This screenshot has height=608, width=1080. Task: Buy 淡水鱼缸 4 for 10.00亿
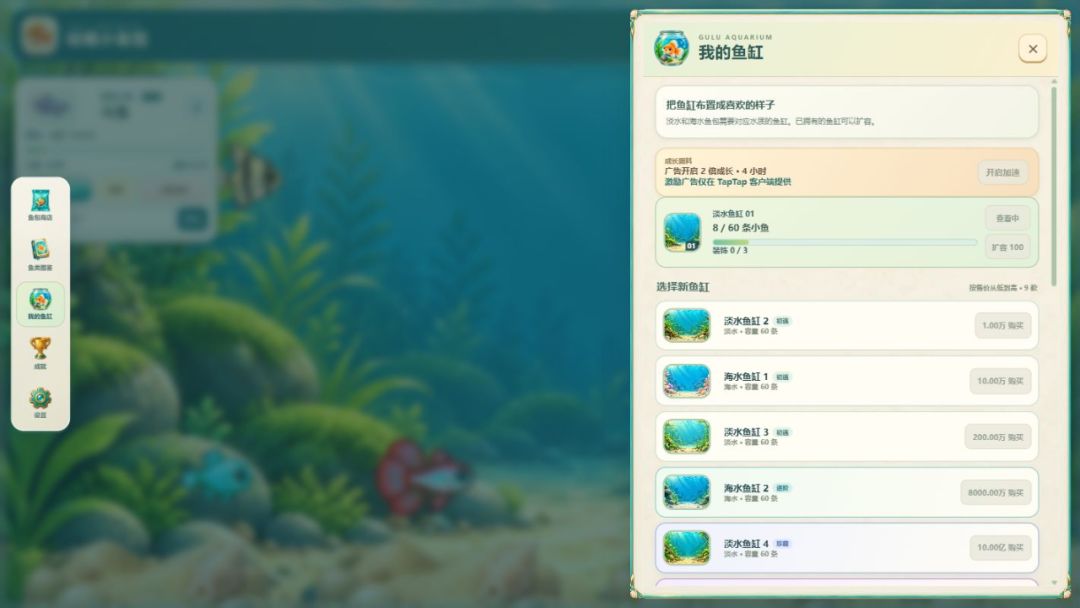1000,547
